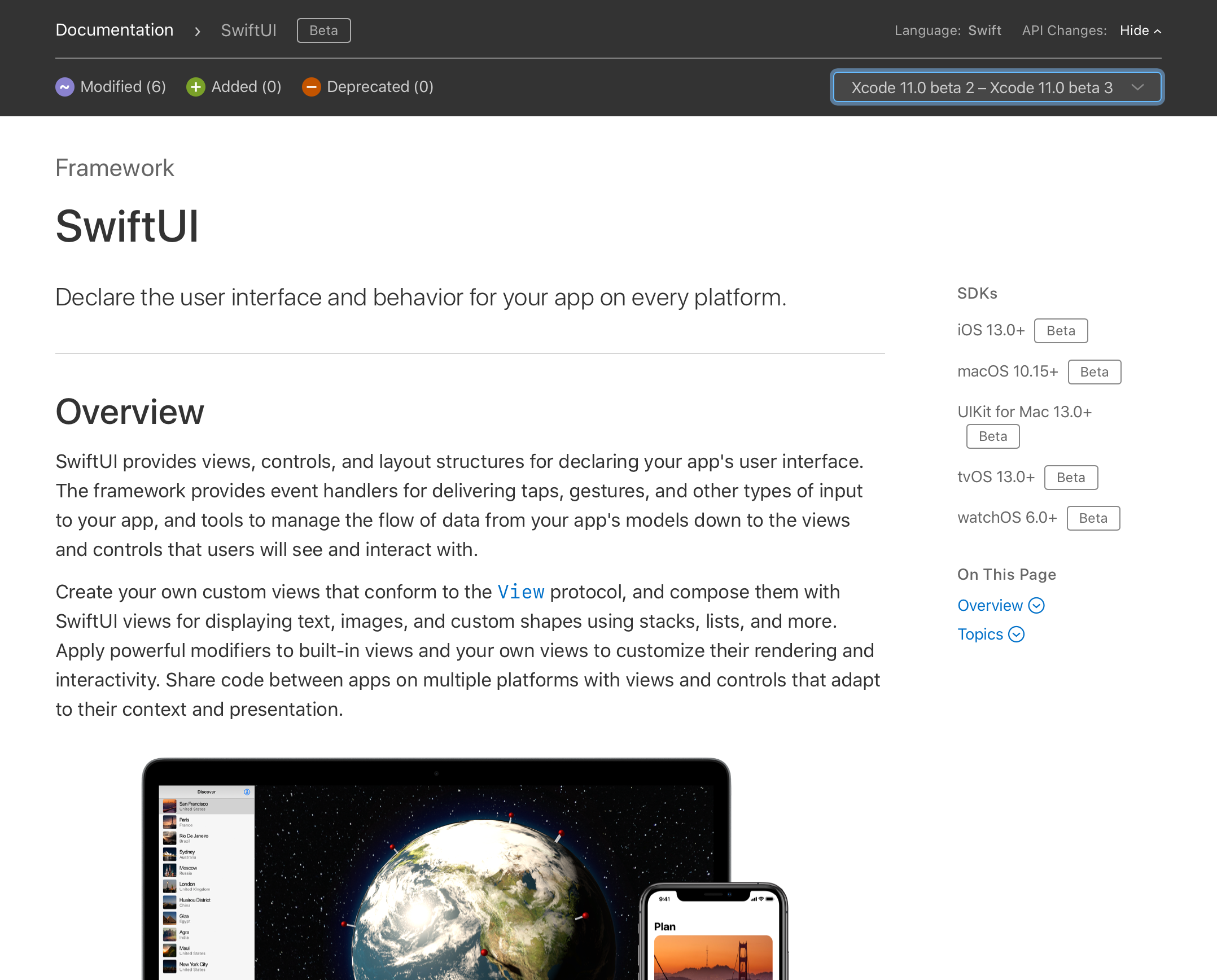Click the 'API Changes:' label
The width and height of the screenshot is (1217, 980).
click(x=1064, y=30)
